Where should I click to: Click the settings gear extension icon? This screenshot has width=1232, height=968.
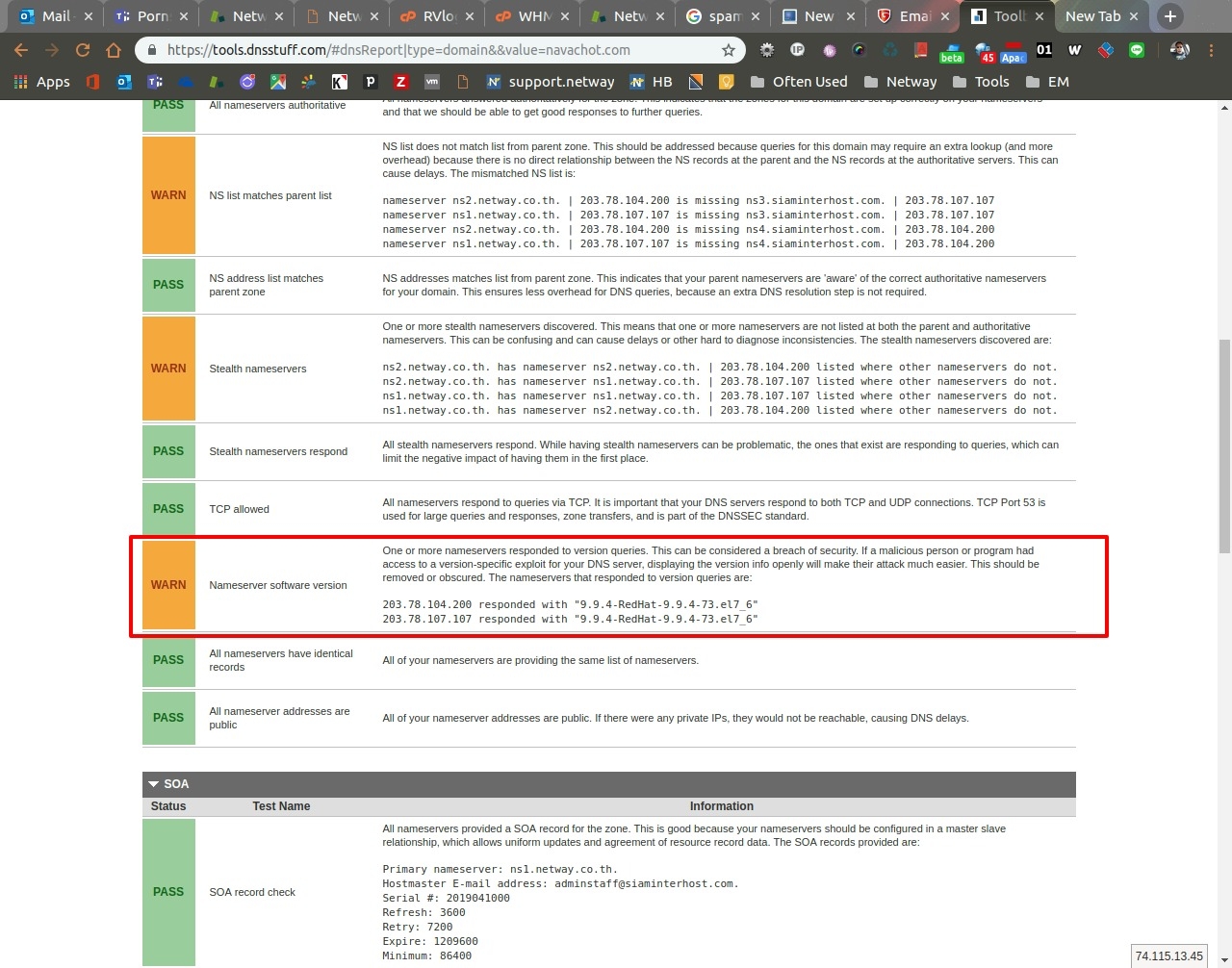coord(766,50)
